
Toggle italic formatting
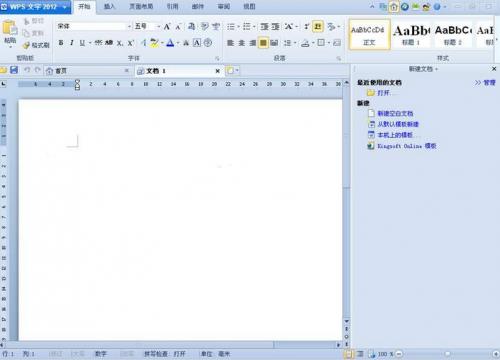[x=72, y=43]
